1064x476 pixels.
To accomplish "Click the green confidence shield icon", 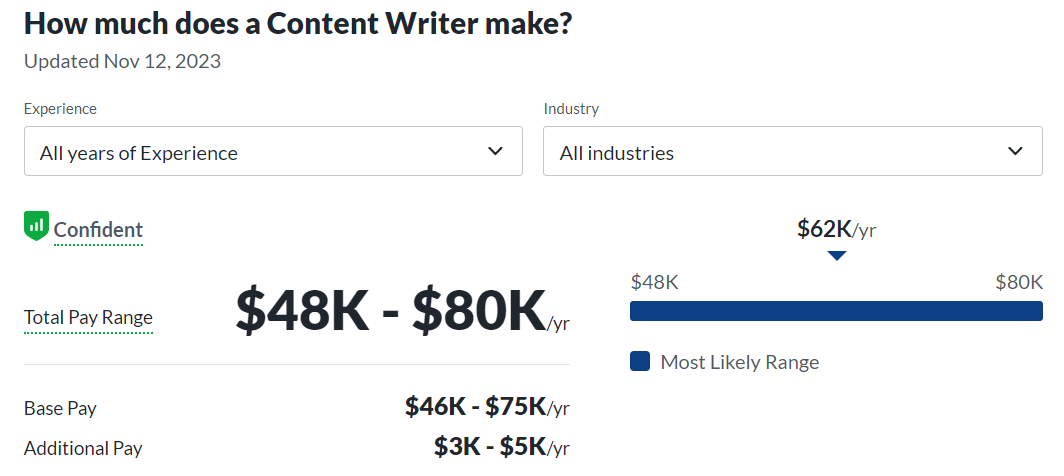I will [x=36, y=226].
